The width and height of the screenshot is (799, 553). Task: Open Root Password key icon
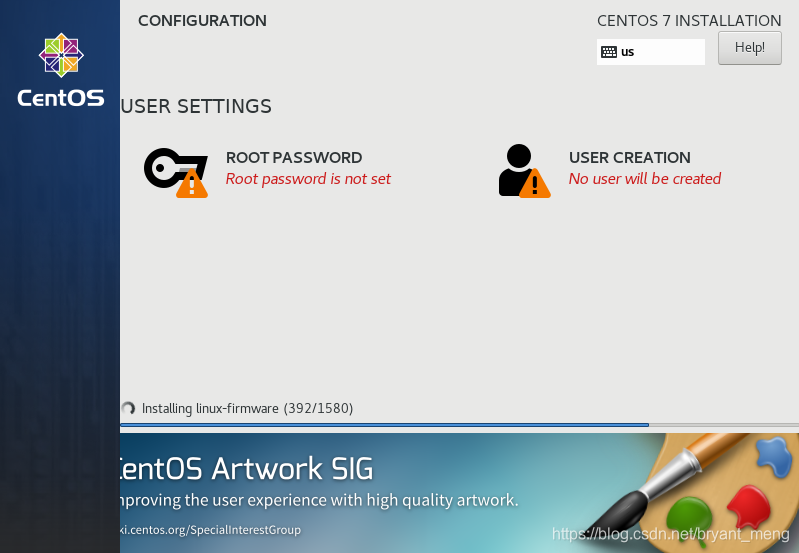176,172
